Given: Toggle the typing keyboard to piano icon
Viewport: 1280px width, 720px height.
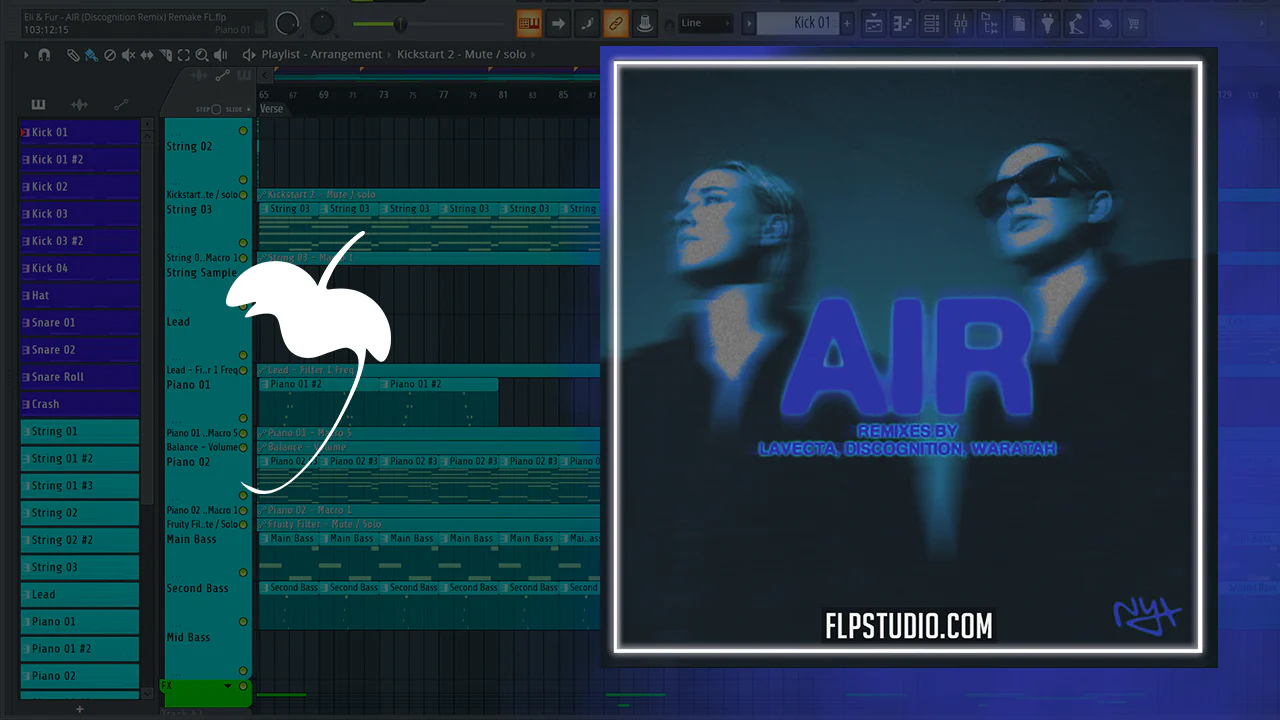Looking at the screenshot, I should 529,23.
